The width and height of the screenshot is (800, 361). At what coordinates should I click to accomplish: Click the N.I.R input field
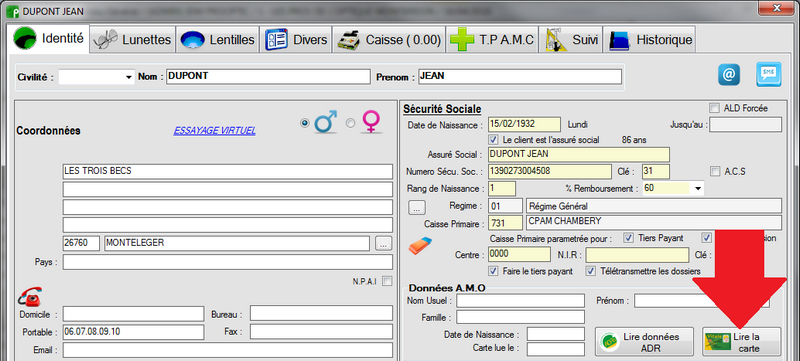tap(637, 254)
